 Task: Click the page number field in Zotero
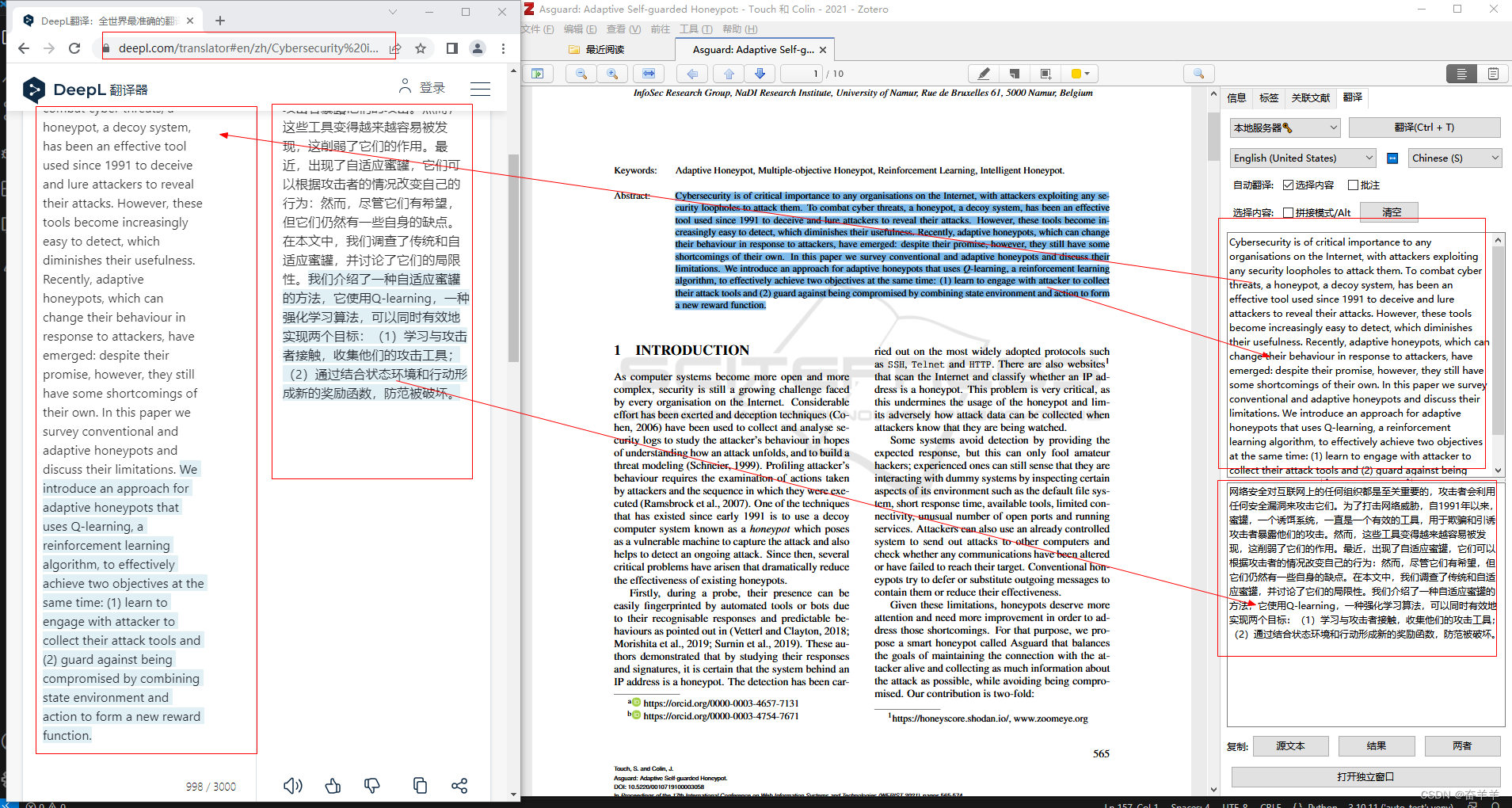(802, 74)
